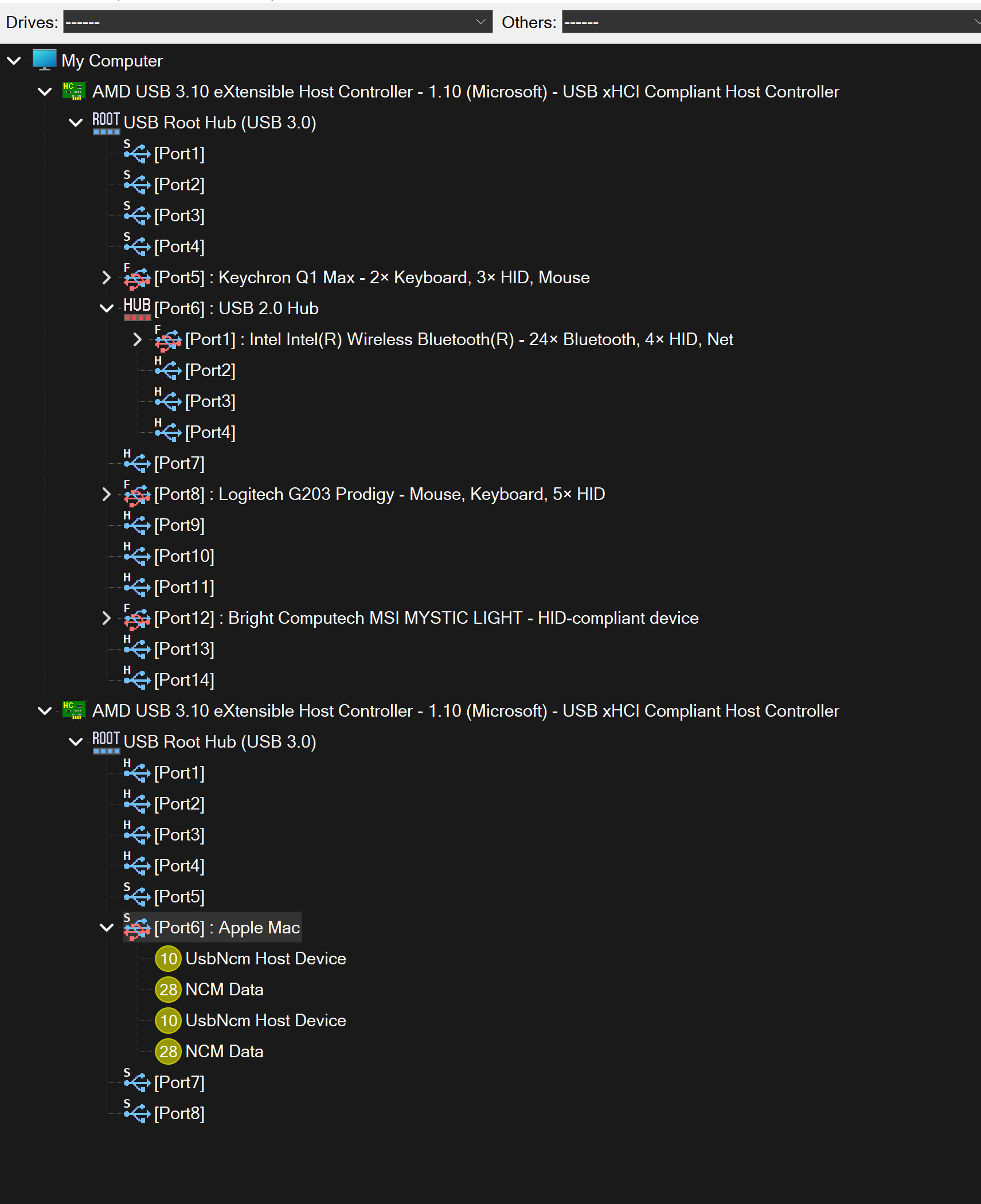Click the Apple Mac USB device icon
Image resolution: width=981 pixels, height=1204 pixels.
137,928
